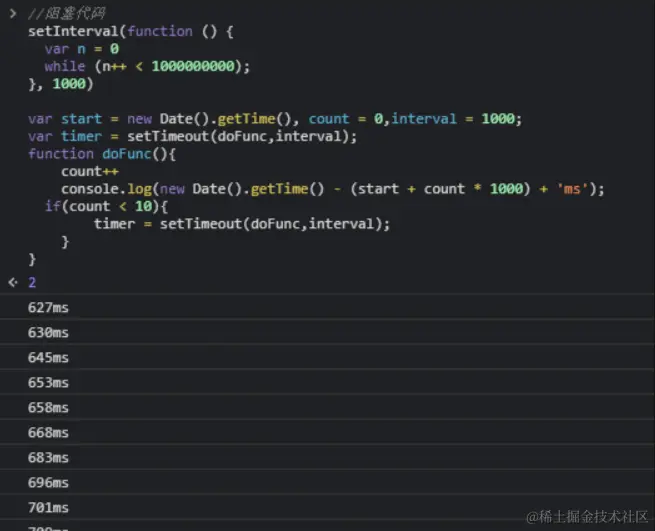The height and width of the screenshot is (531, 655).
Task: Click the setInterval(function () { line
Action: coord(131,32)
